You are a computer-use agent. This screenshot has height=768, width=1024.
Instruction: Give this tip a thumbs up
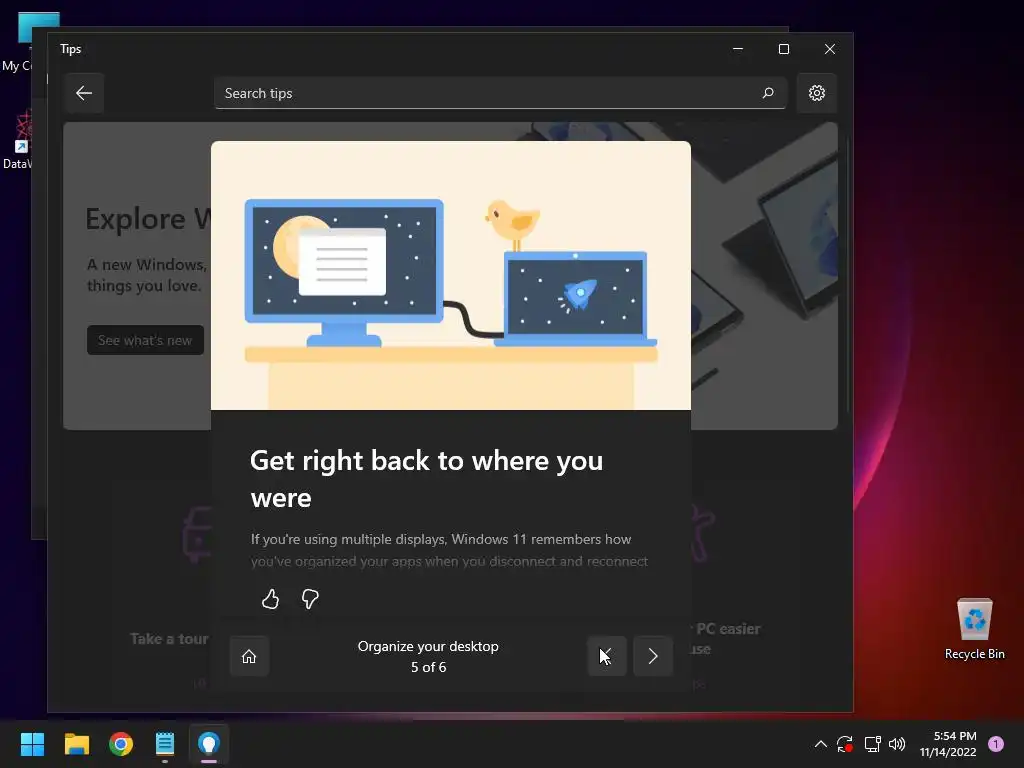pos(270,599)
